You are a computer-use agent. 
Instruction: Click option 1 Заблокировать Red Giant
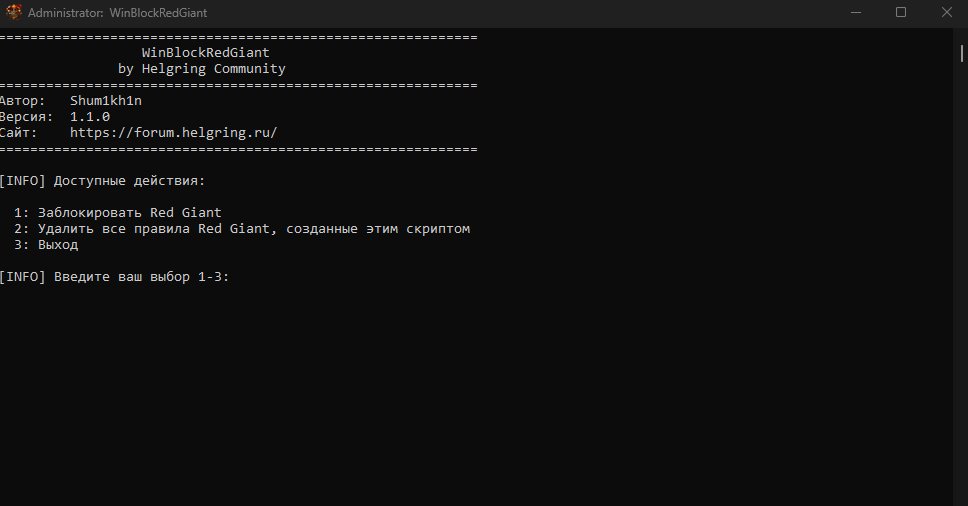[x=117, y=213]
